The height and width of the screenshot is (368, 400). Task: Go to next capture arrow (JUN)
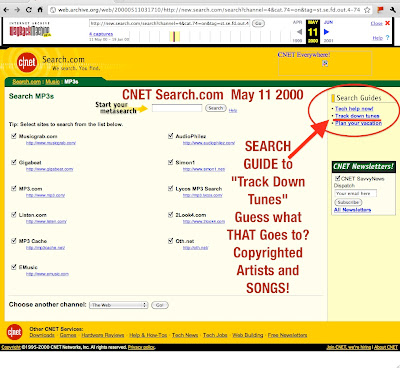(x=326, y=32)
